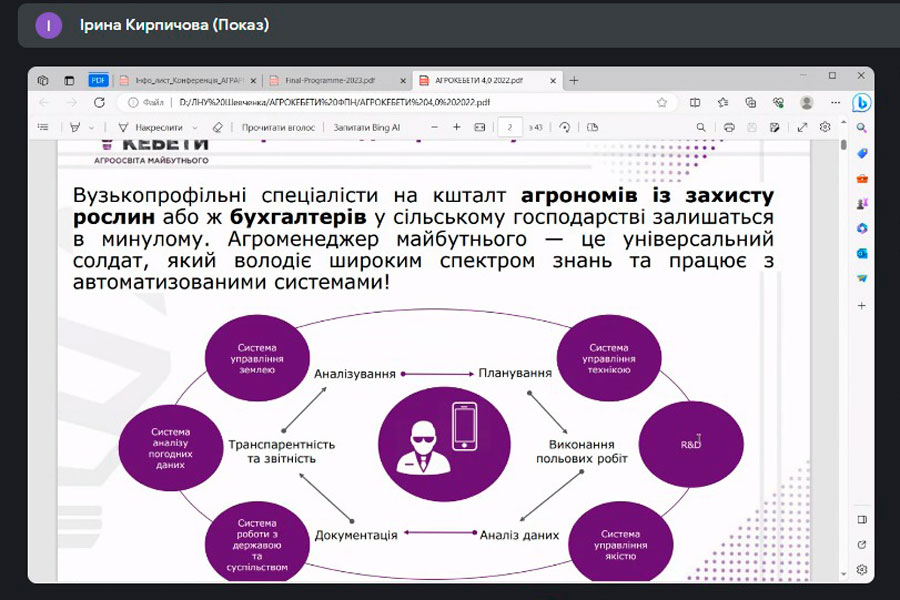Close the Final-Programme-2023.pdf tab
900x600 pixels.
click(403, 81)
